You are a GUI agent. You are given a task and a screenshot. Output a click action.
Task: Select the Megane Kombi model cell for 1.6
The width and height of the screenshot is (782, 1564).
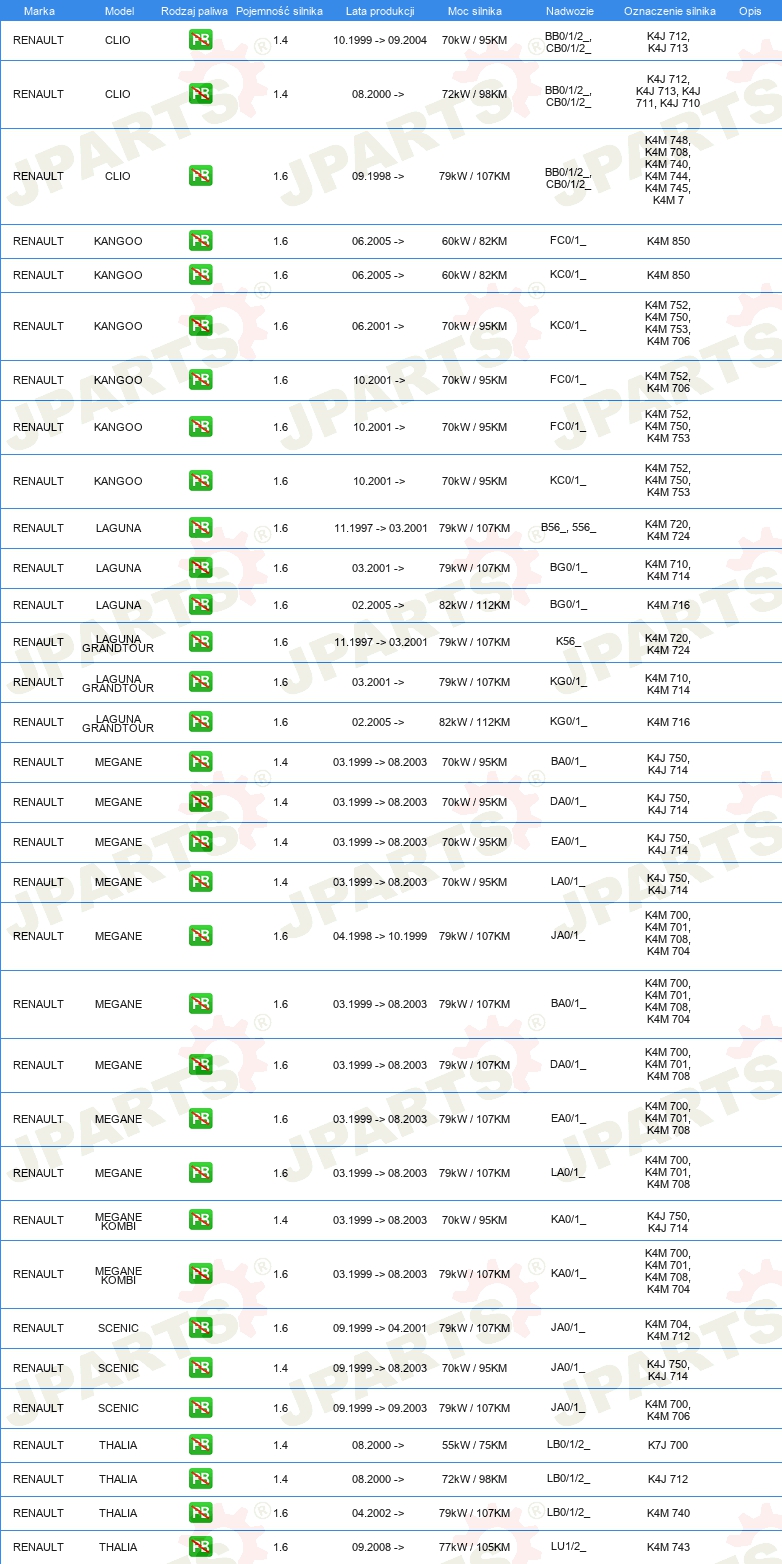(119, 1276)
